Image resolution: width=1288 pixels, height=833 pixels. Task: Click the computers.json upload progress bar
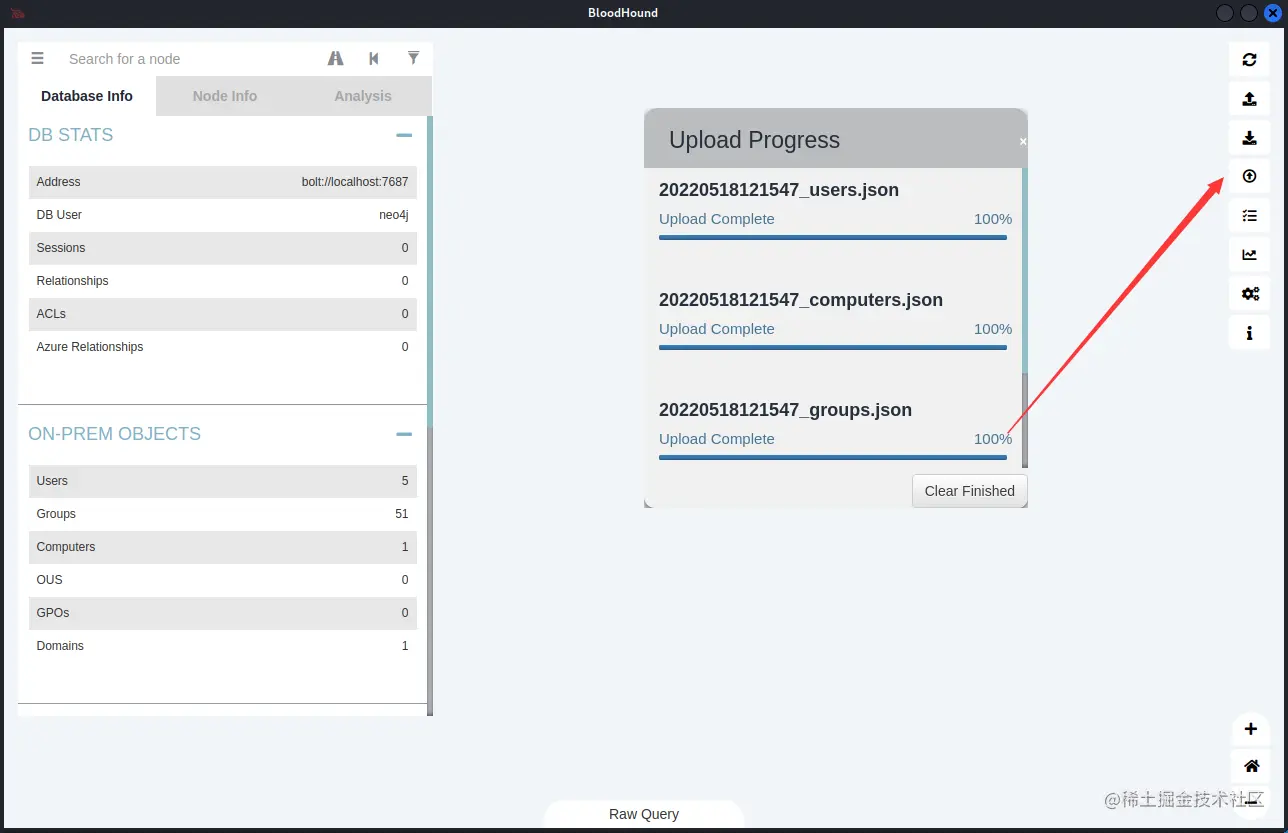click(833, 347)
